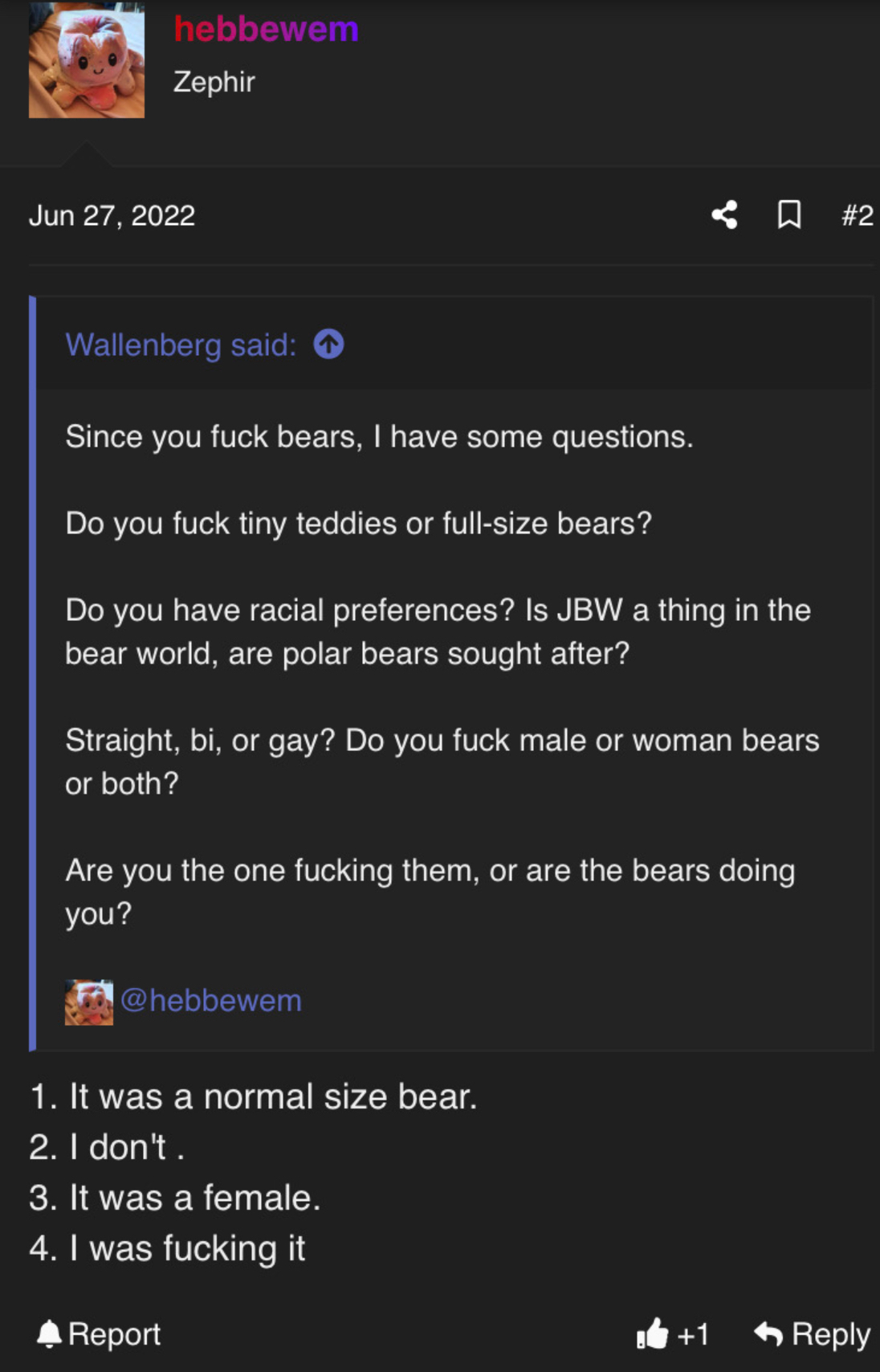Click the Jun 27, 2022 post date

click(112, 215)
